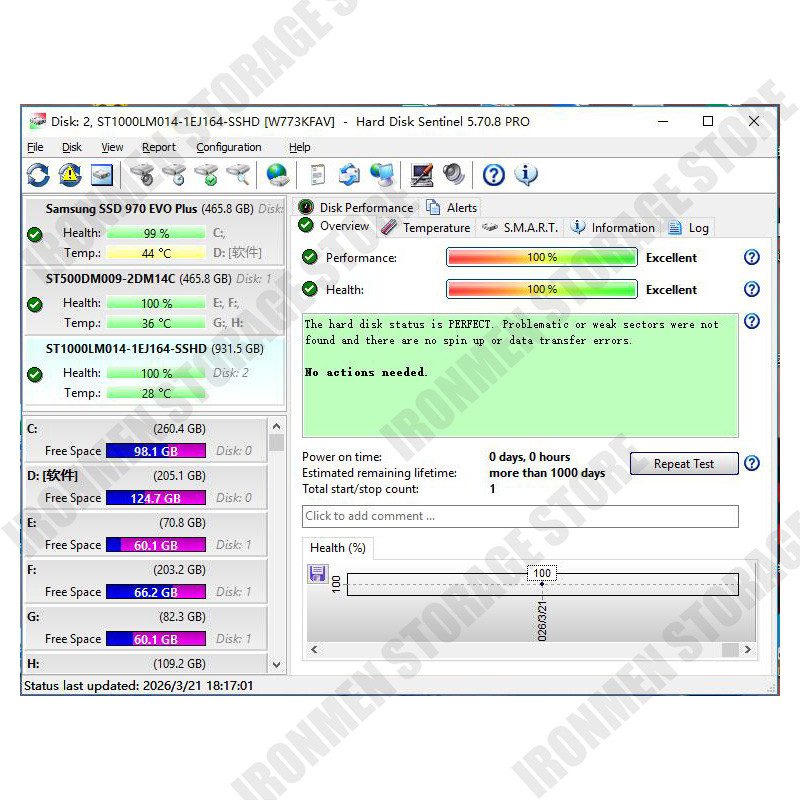Click the E: free space 60.1 GB bar

156,545
